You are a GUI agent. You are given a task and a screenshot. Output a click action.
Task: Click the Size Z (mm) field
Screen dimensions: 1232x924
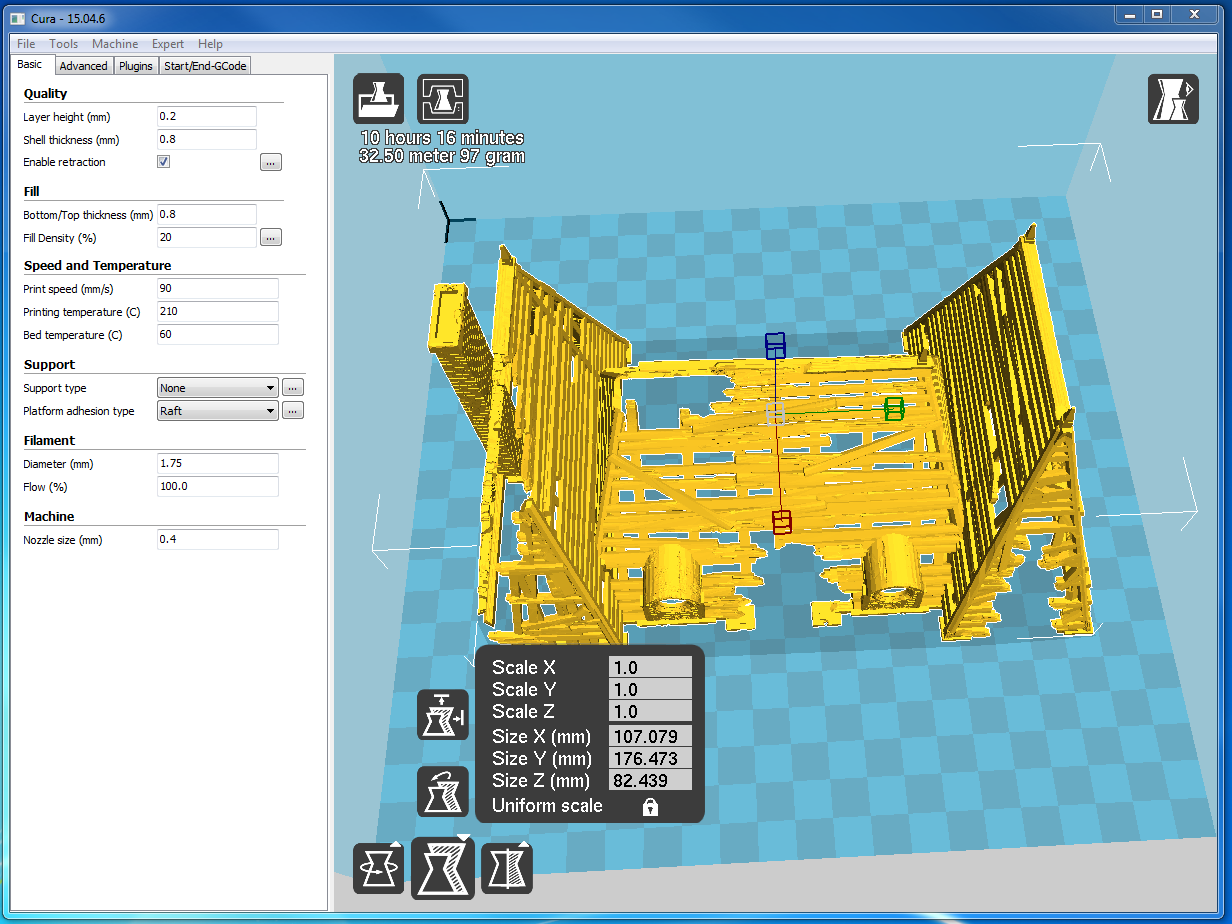pyautogui.click(x=650, y=781)
